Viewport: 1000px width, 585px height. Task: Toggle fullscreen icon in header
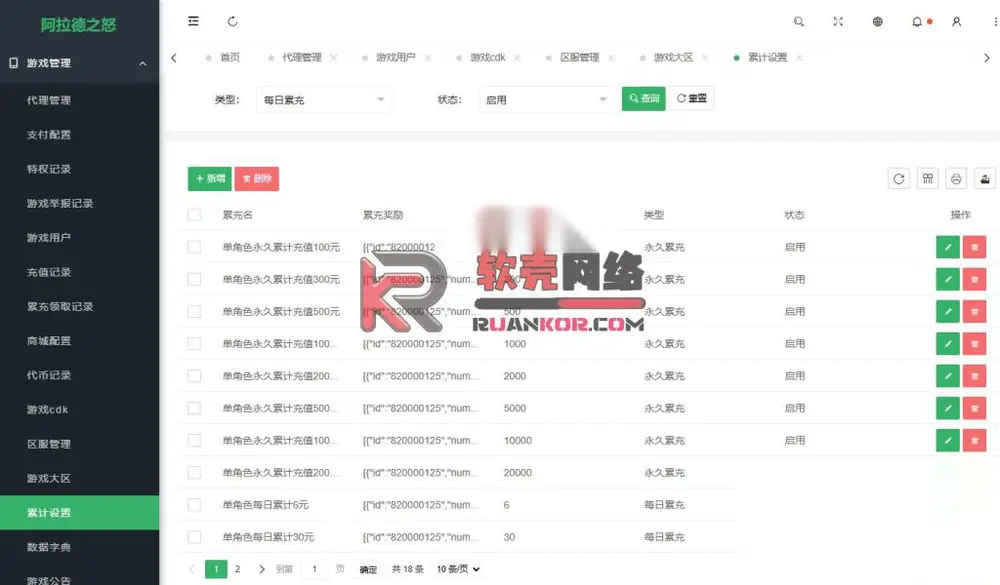tap(838, 21)
